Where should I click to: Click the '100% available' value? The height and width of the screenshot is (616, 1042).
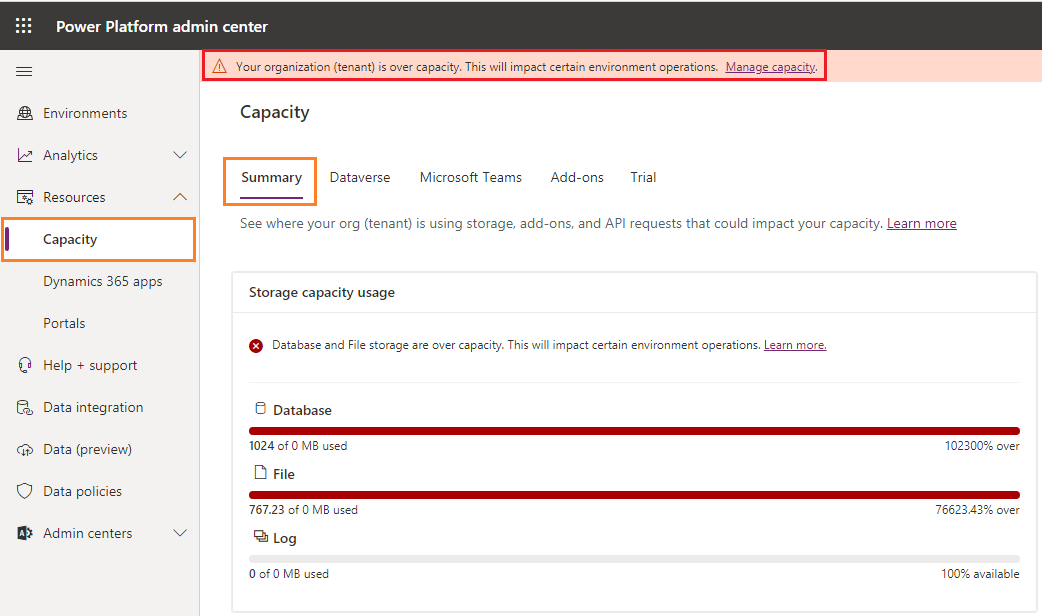click(980, 573)
